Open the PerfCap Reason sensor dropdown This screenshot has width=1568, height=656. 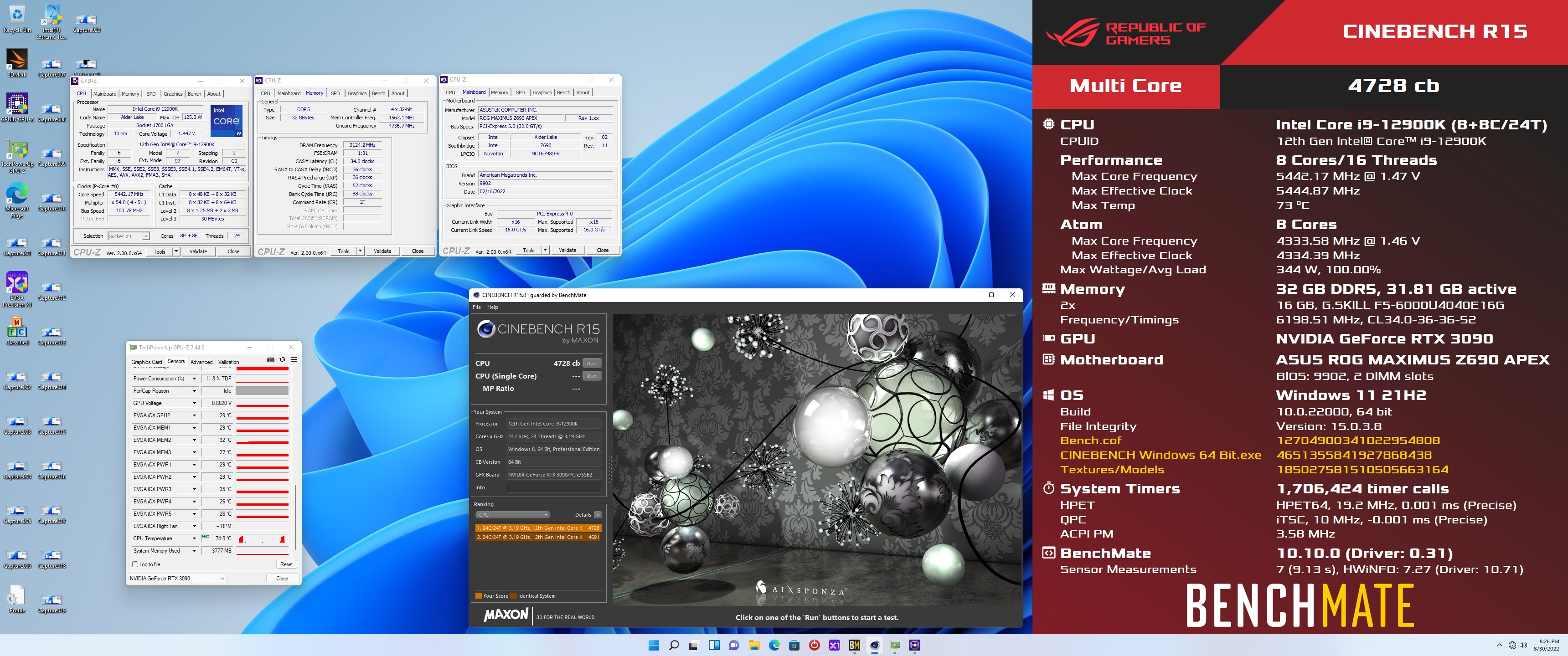[x=194, y=391]
